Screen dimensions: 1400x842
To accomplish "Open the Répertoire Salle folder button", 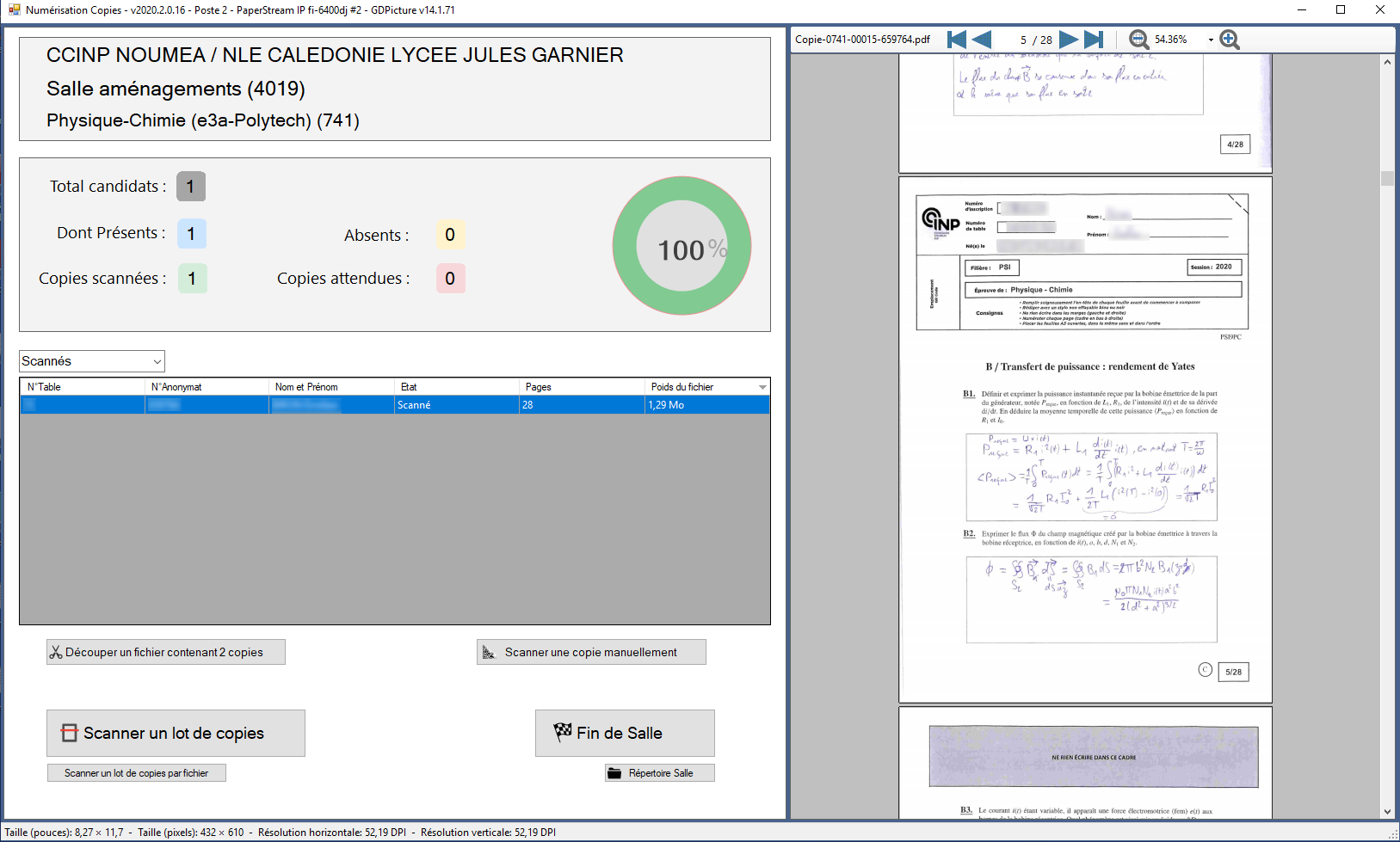I will tap(660, 773).
